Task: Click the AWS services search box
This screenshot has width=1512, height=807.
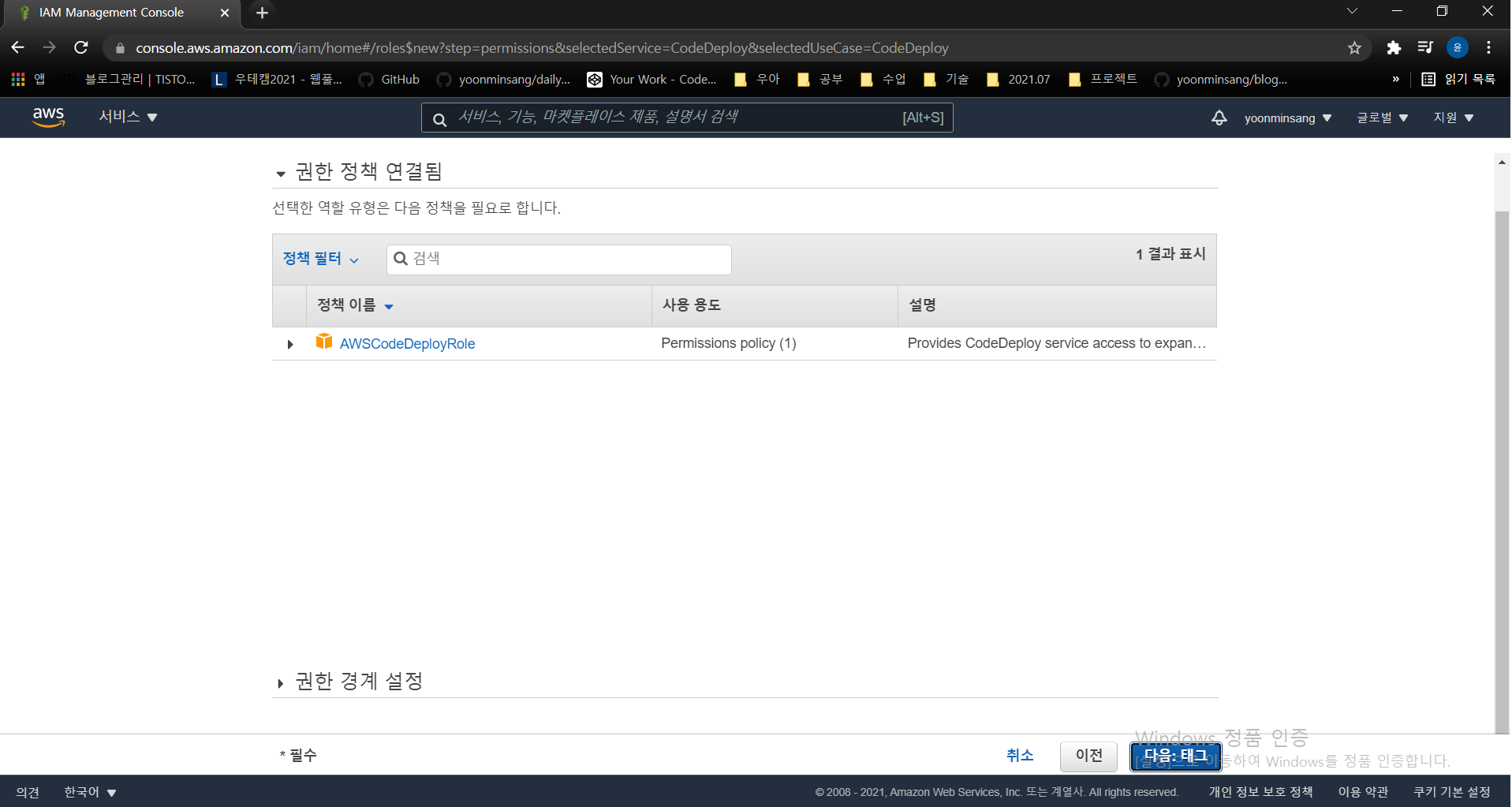Action: (687, 118)
